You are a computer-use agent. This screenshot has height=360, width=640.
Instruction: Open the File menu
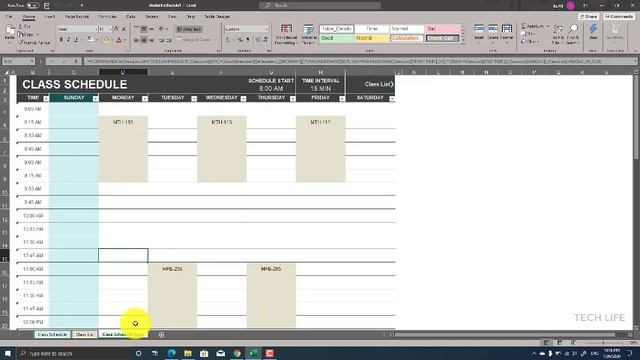tap(9, 17)
